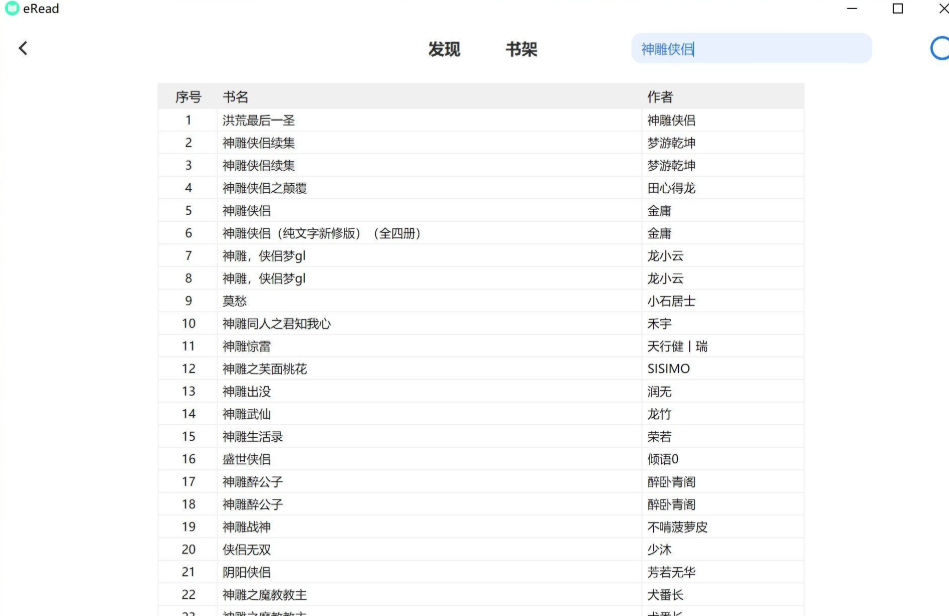Click author 神雕侠侣 in row 1
This screenshot has height=616, width=949.
click(671, 120)
